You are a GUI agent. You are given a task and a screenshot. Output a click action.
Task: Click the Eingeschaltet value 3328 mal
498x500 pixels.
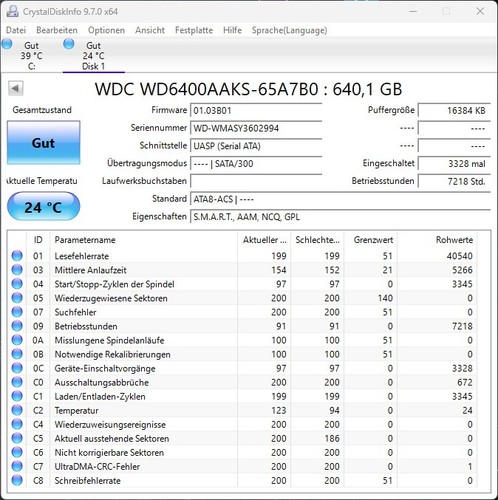[454, 164]
